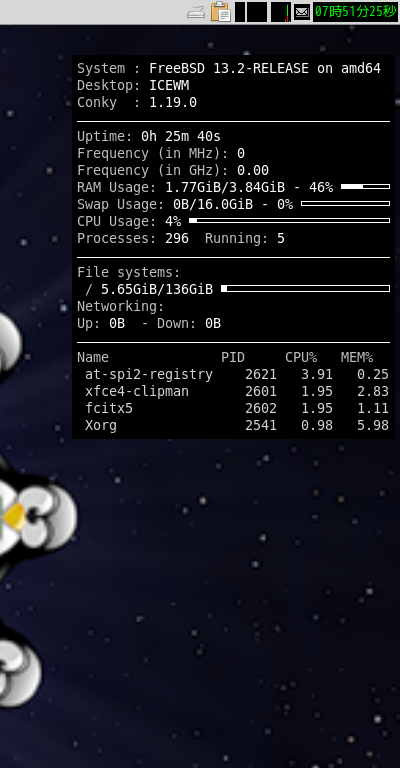The height and width of the screenshot is (768, 400).
Task: Click the 'Networking:' heading
Action: coord(120,307)
